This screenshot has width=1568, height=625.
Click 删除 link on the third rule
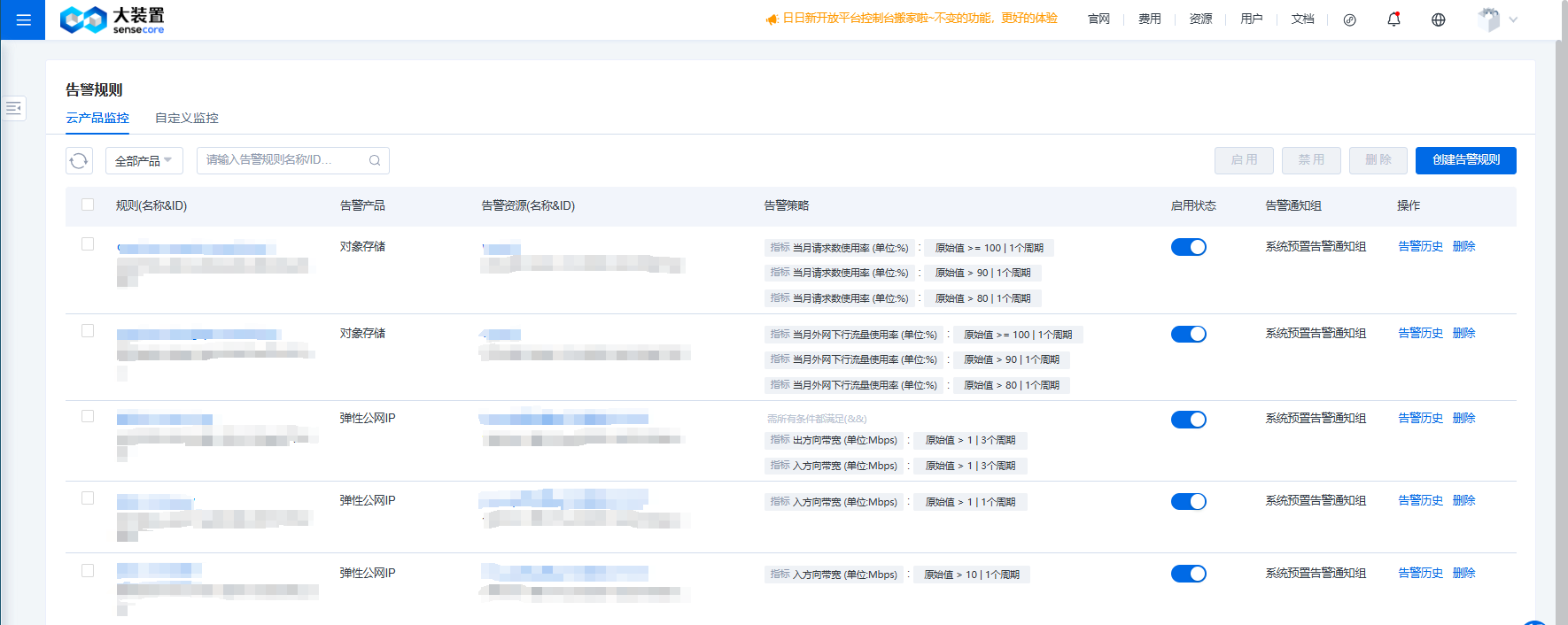tap(1463, 418)
